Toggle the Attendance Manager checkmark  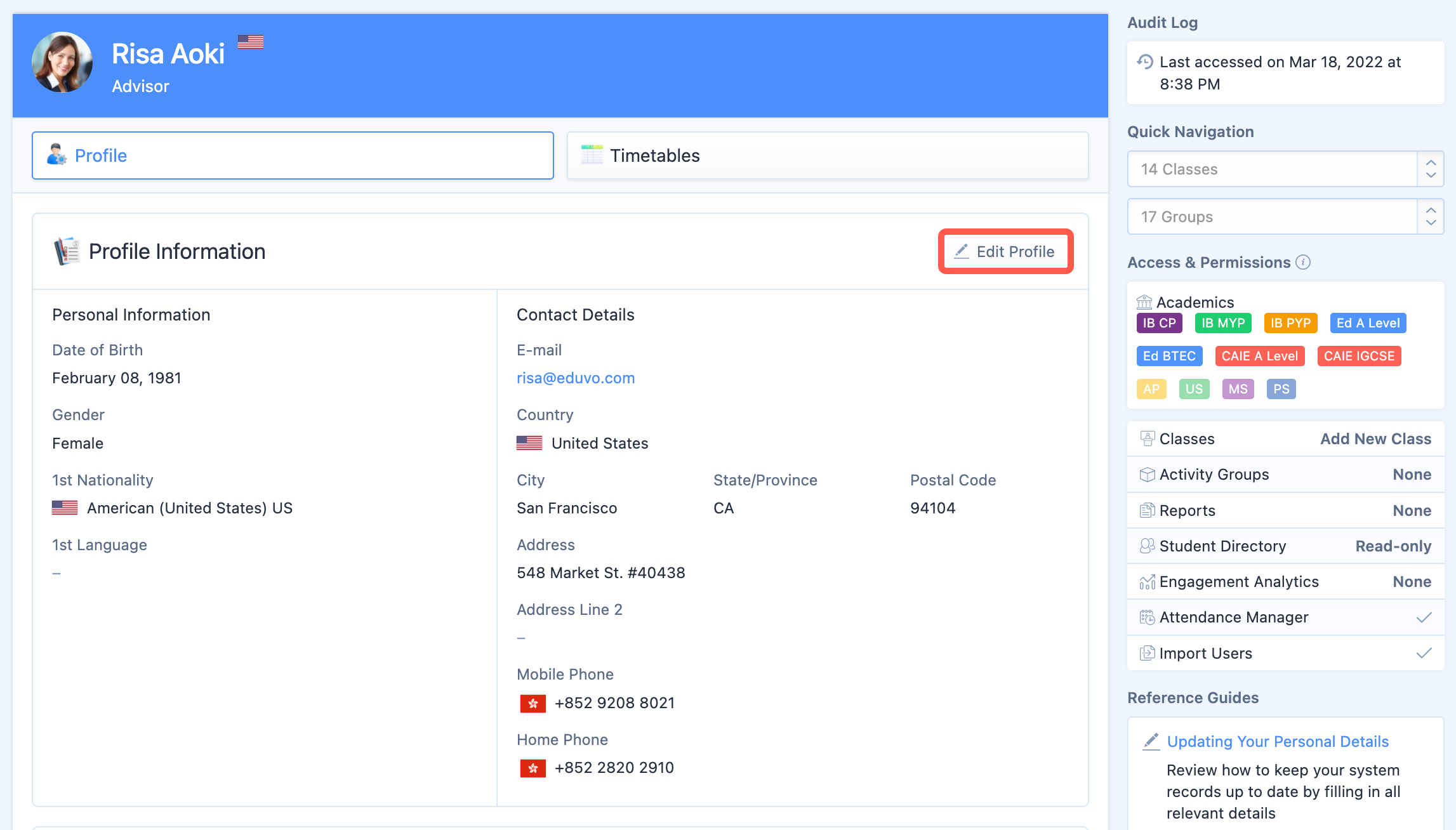1424,617
